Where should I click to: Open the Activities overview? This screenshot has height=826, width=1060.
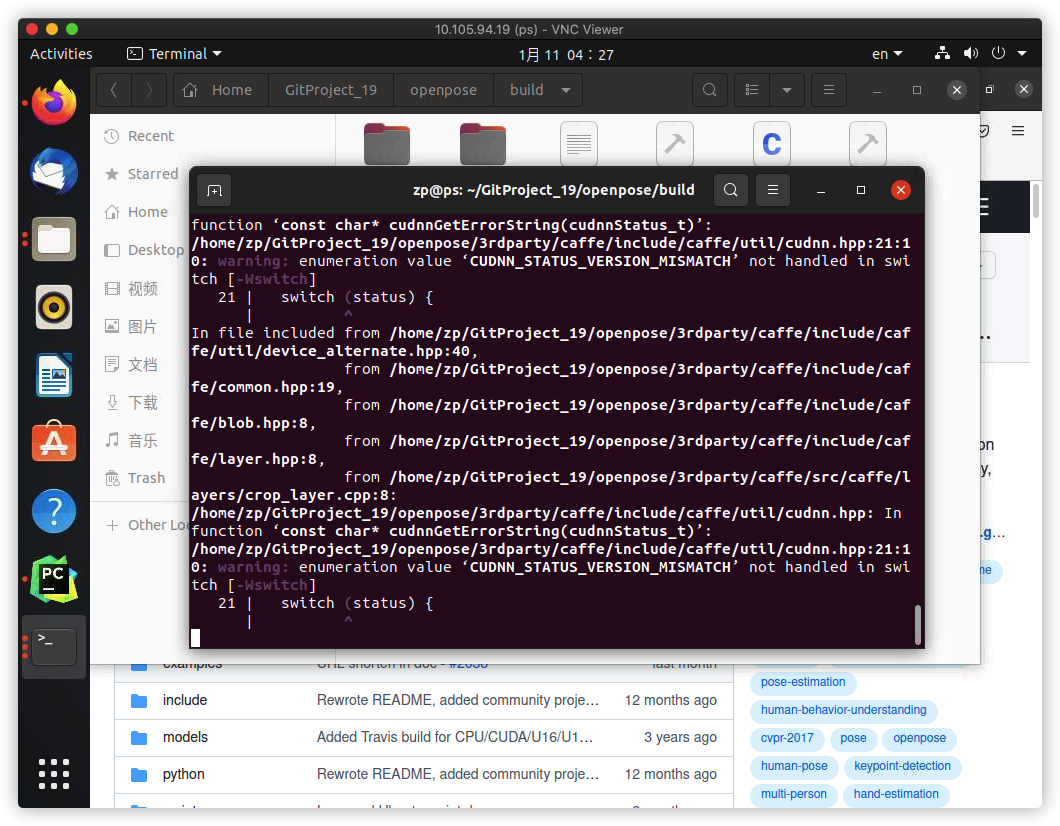click(x=60, y=54)
